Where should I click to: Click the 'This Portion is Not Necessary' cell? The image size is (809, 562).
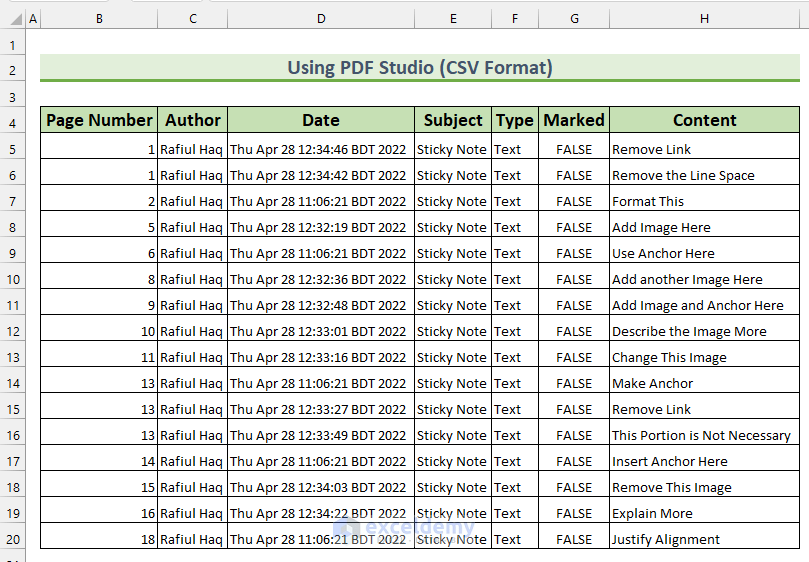click(x=702, y=435)
